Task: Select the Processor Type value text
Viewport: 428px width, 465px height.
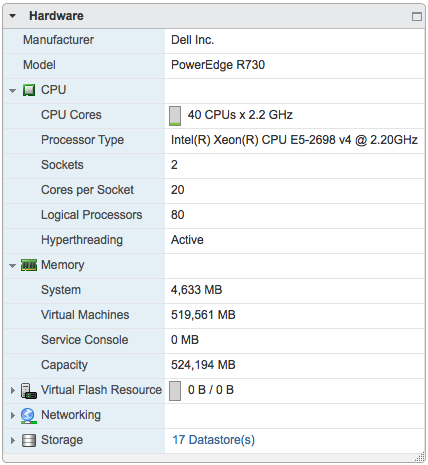Action: (294, 140)
